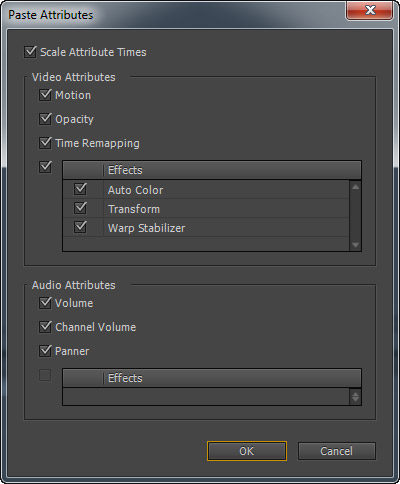Disable the Opacity attribute checkbox

(x=45, y=119)
